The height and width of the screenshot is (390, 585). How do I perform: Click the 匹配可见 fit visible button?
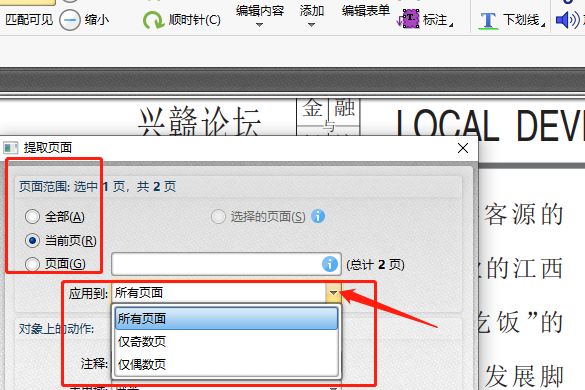tap(29, 19)
